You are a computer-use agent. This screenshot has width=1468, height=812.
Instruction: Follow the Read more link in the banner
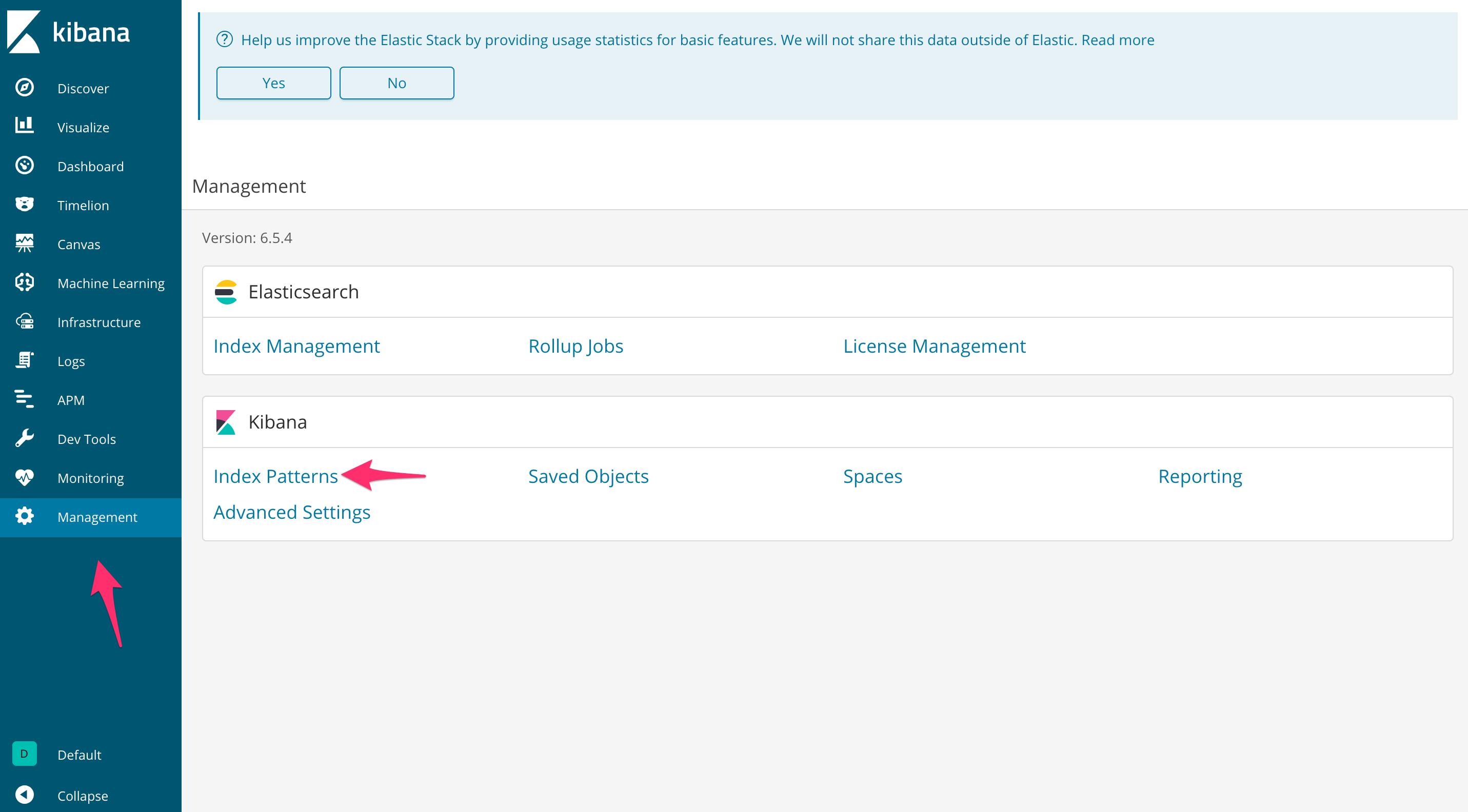point(1118,40)
